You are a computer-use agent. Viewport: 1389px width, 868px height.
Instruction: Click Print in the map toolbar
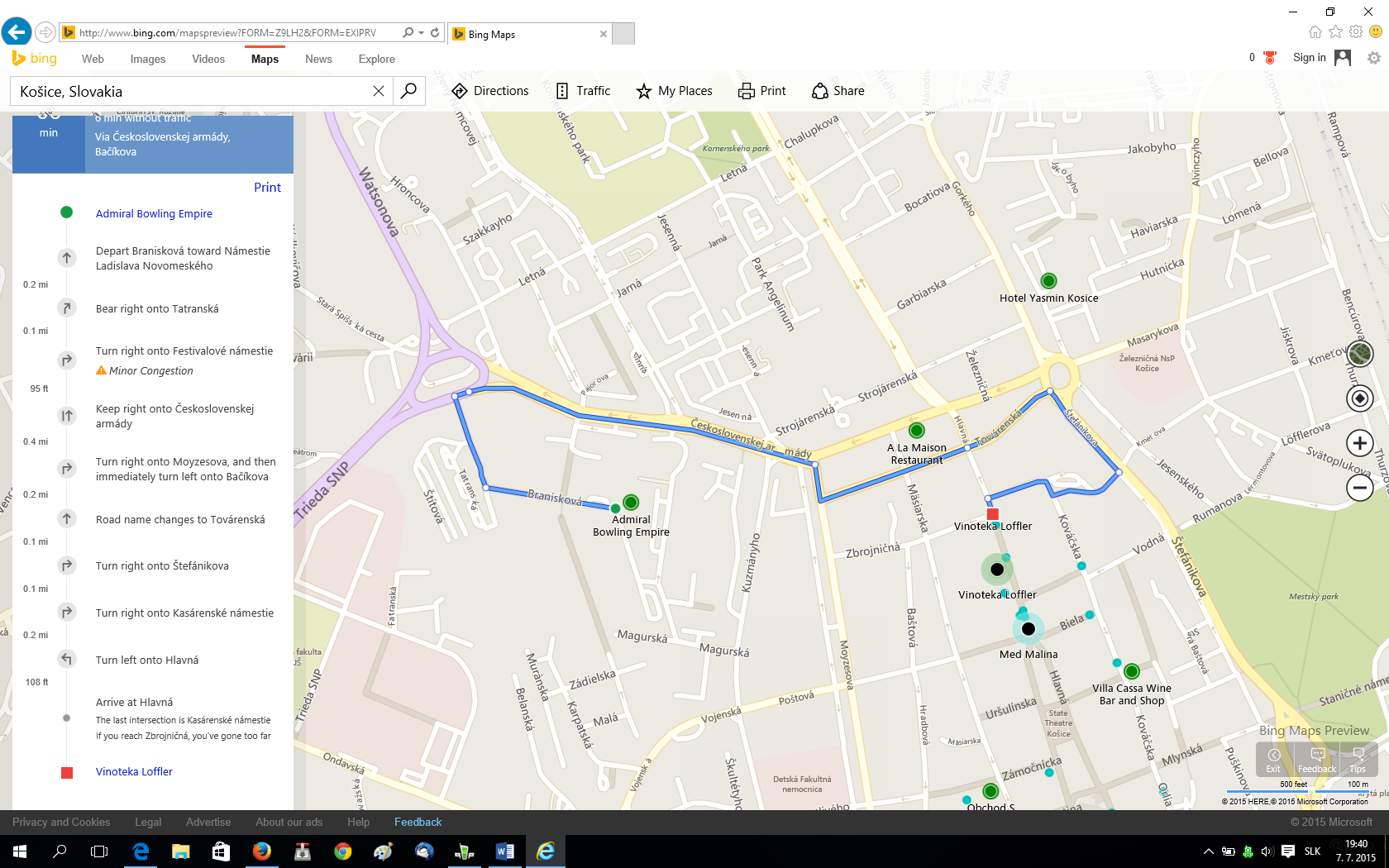761,91
